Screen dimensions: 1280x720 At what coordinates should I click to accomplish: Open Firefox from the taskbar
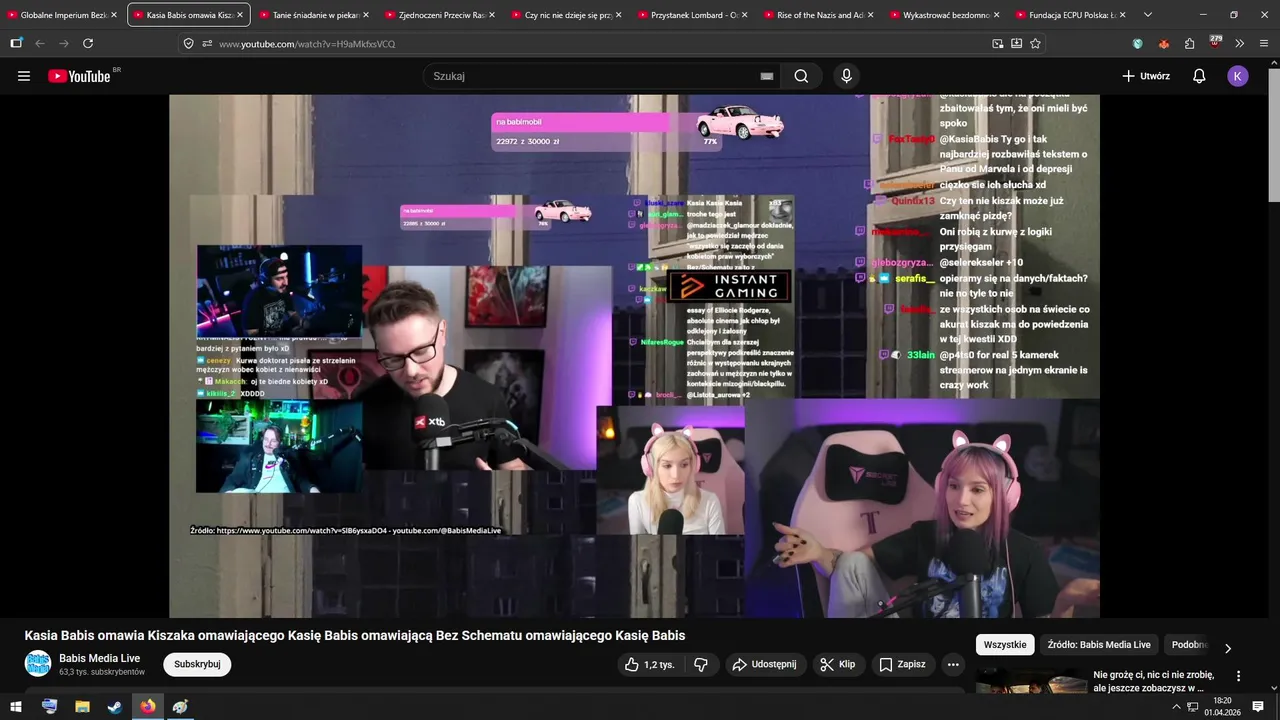pos(148,706)
